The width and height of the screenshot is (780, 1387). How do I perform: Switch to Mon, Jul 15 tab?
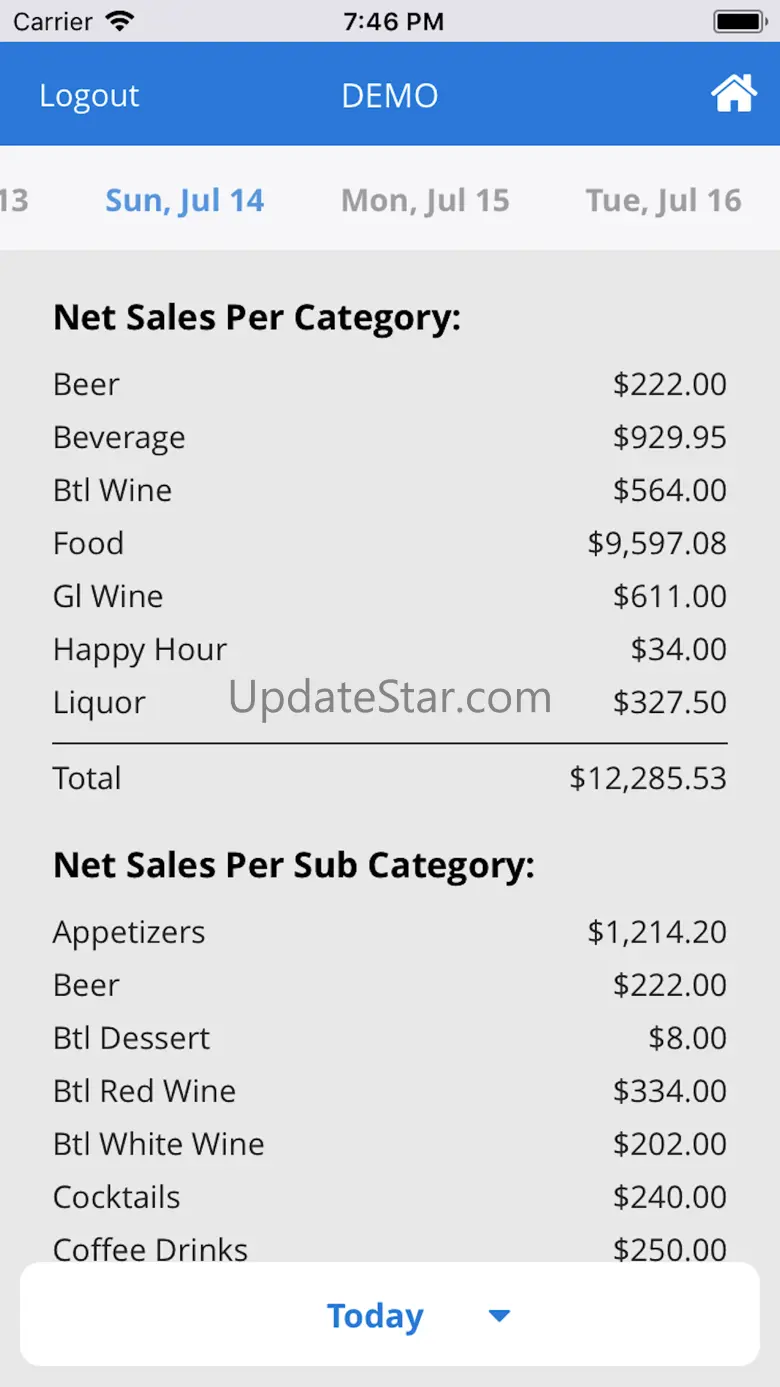pos(425,200)
